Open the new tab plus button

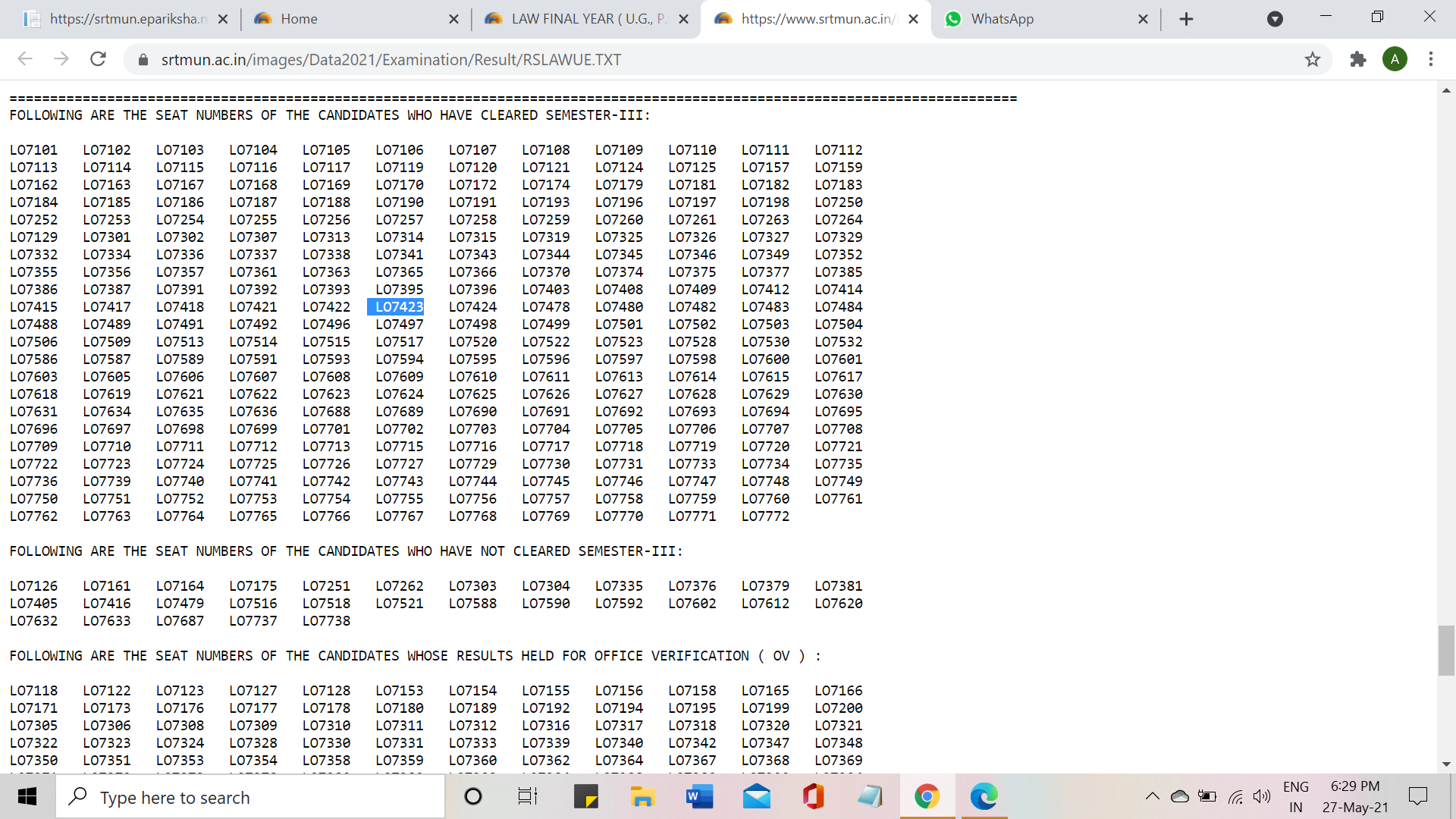(1187, 19)
